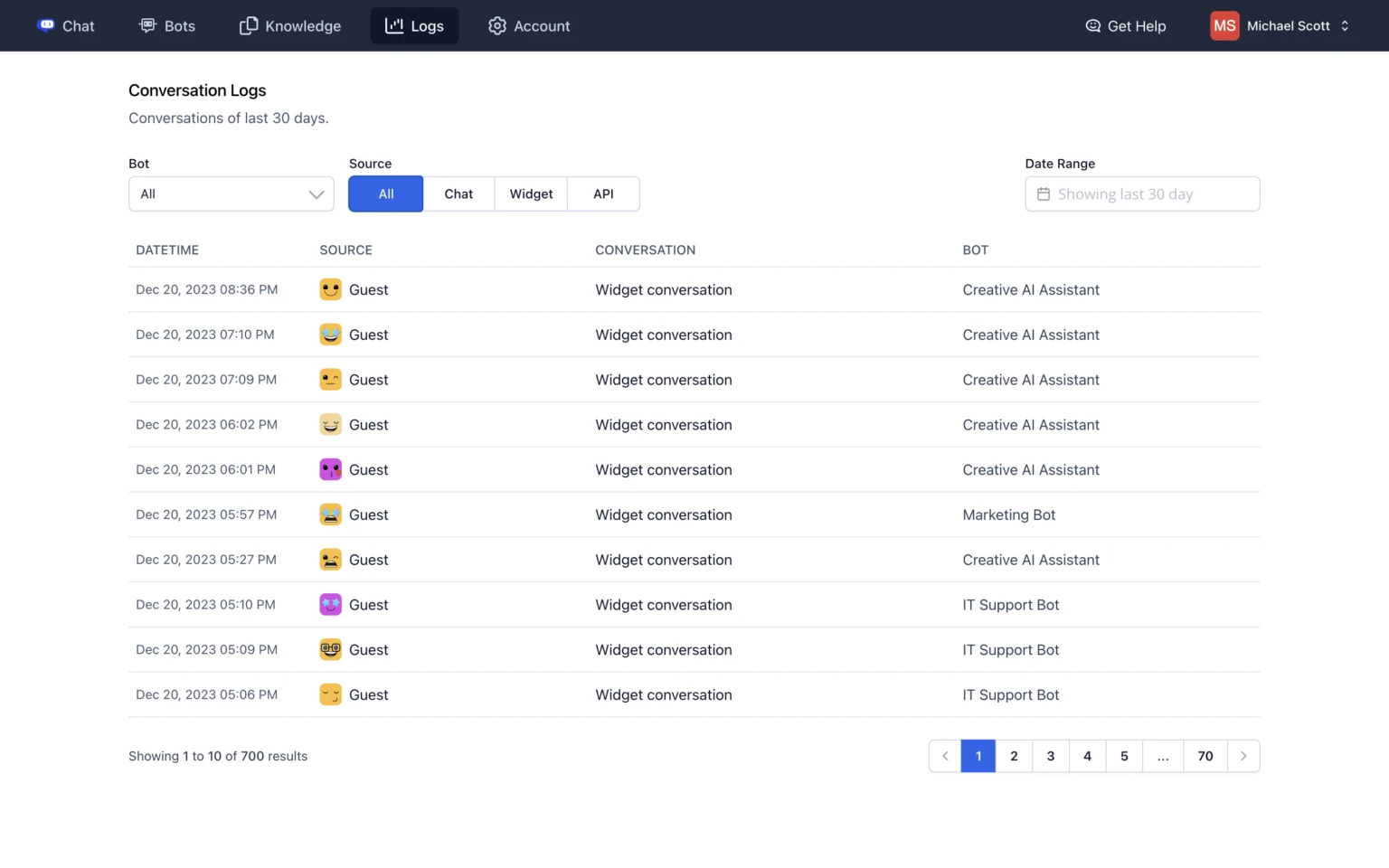Toggle Source filter to Chat
1389x868 pixels.
[458, 193]
